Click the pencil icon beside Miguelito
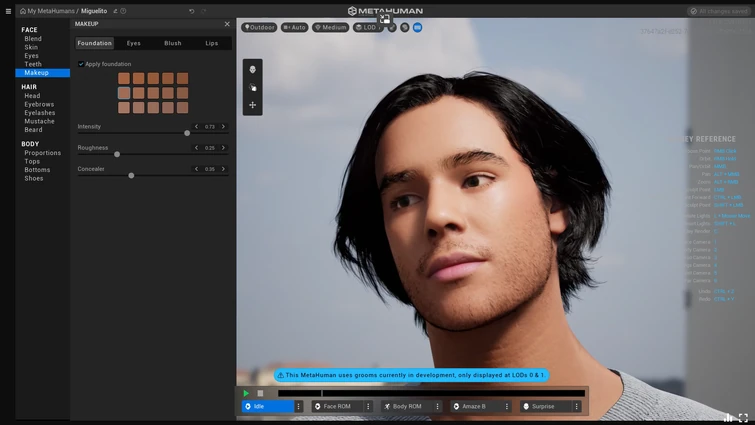 click(x=115, y=11)
